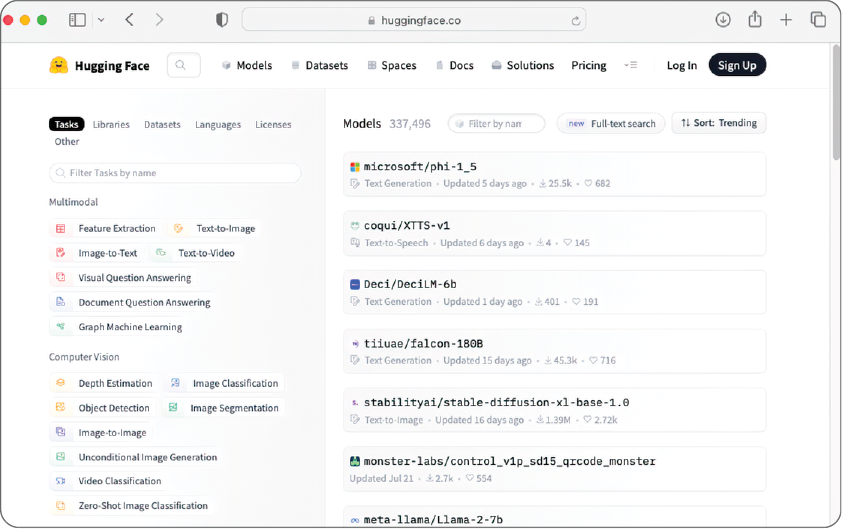Expand the more menu icon beside Pricing
The image size is (850, 532).
coord(630,65)
